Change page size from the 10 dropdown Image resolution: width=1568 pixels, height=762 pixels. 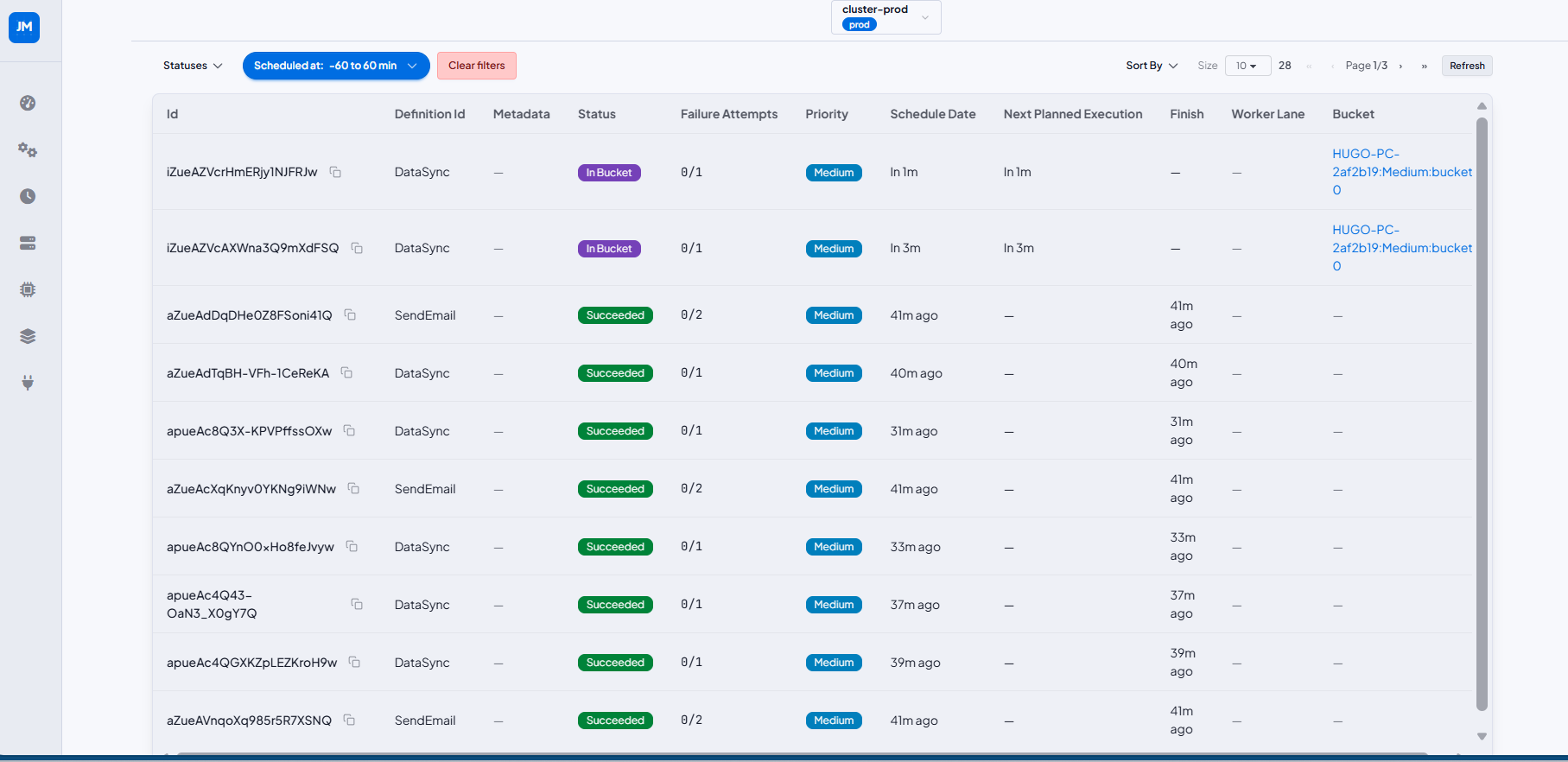1247,66
